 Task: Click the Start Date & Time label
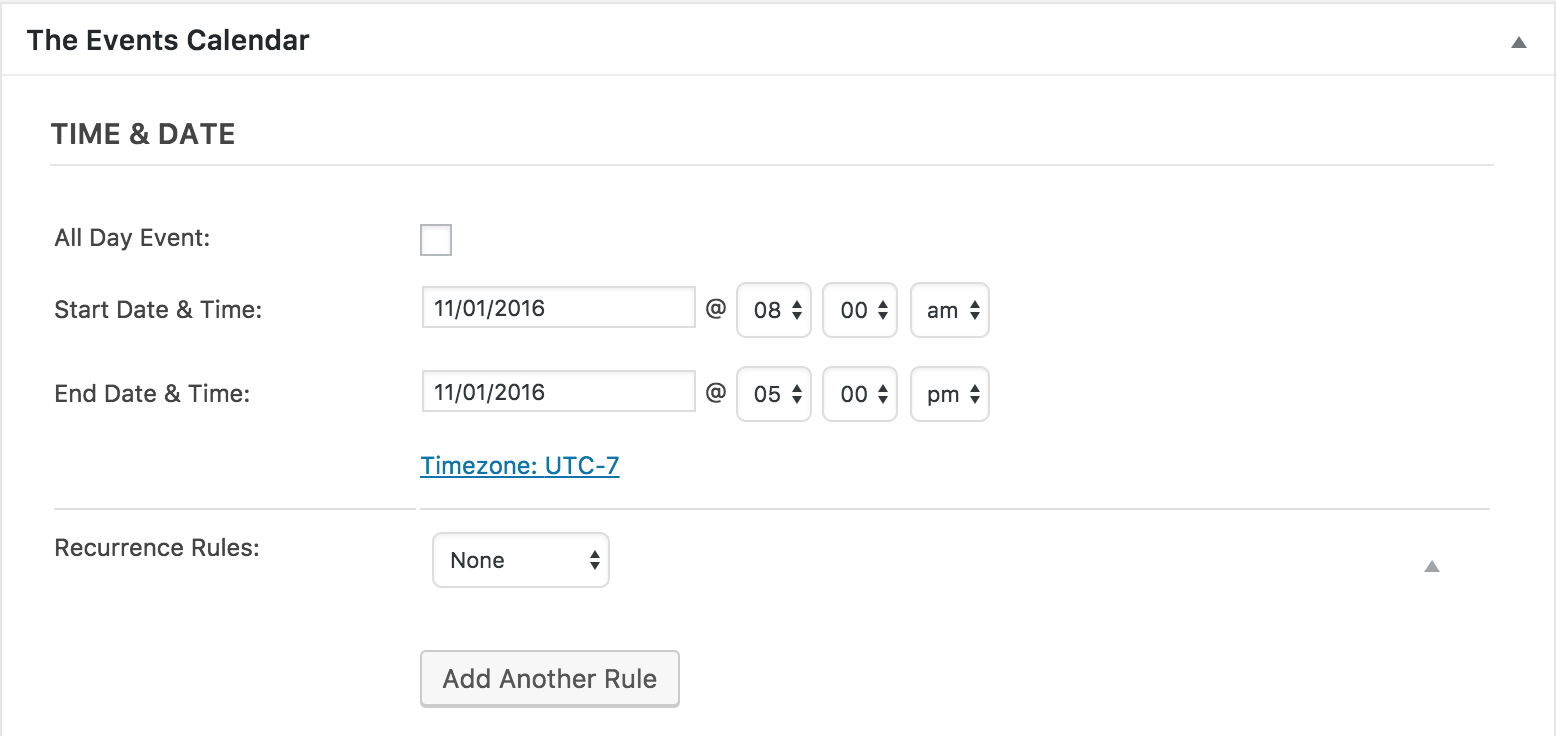pyautogui.click(x=158, y=310)
